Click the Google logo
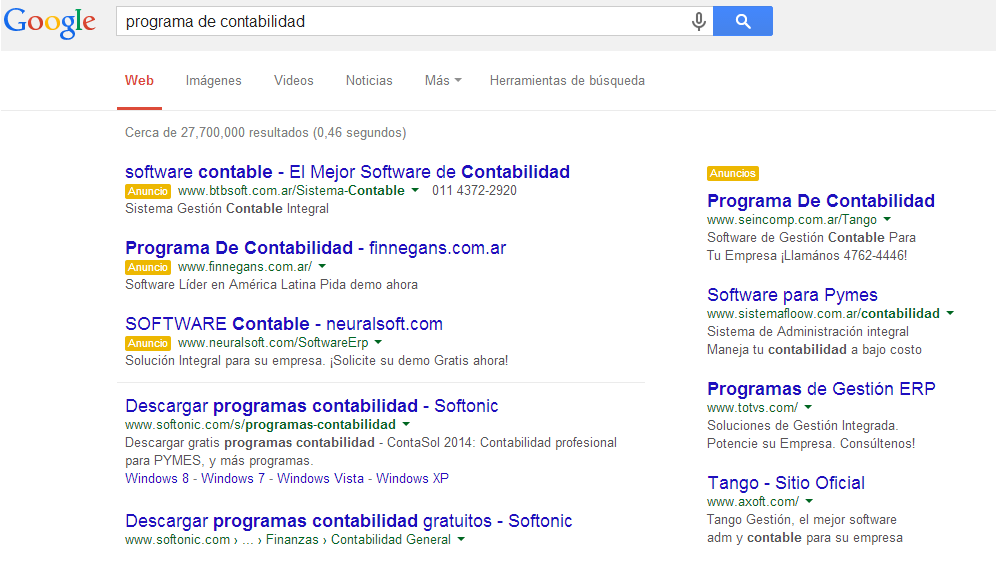This screenshot has height=569, width=996. [50, 23]
